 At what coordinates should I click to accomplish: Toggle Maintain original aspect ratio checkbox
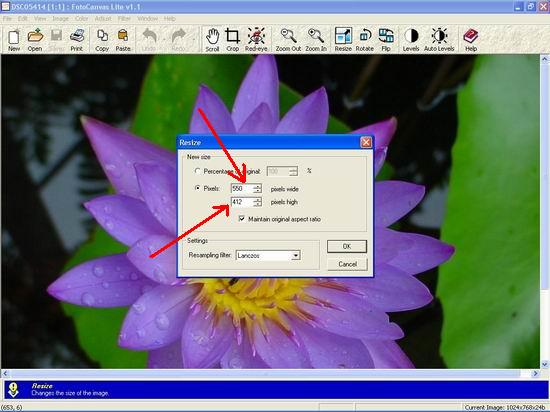(242, 219)
